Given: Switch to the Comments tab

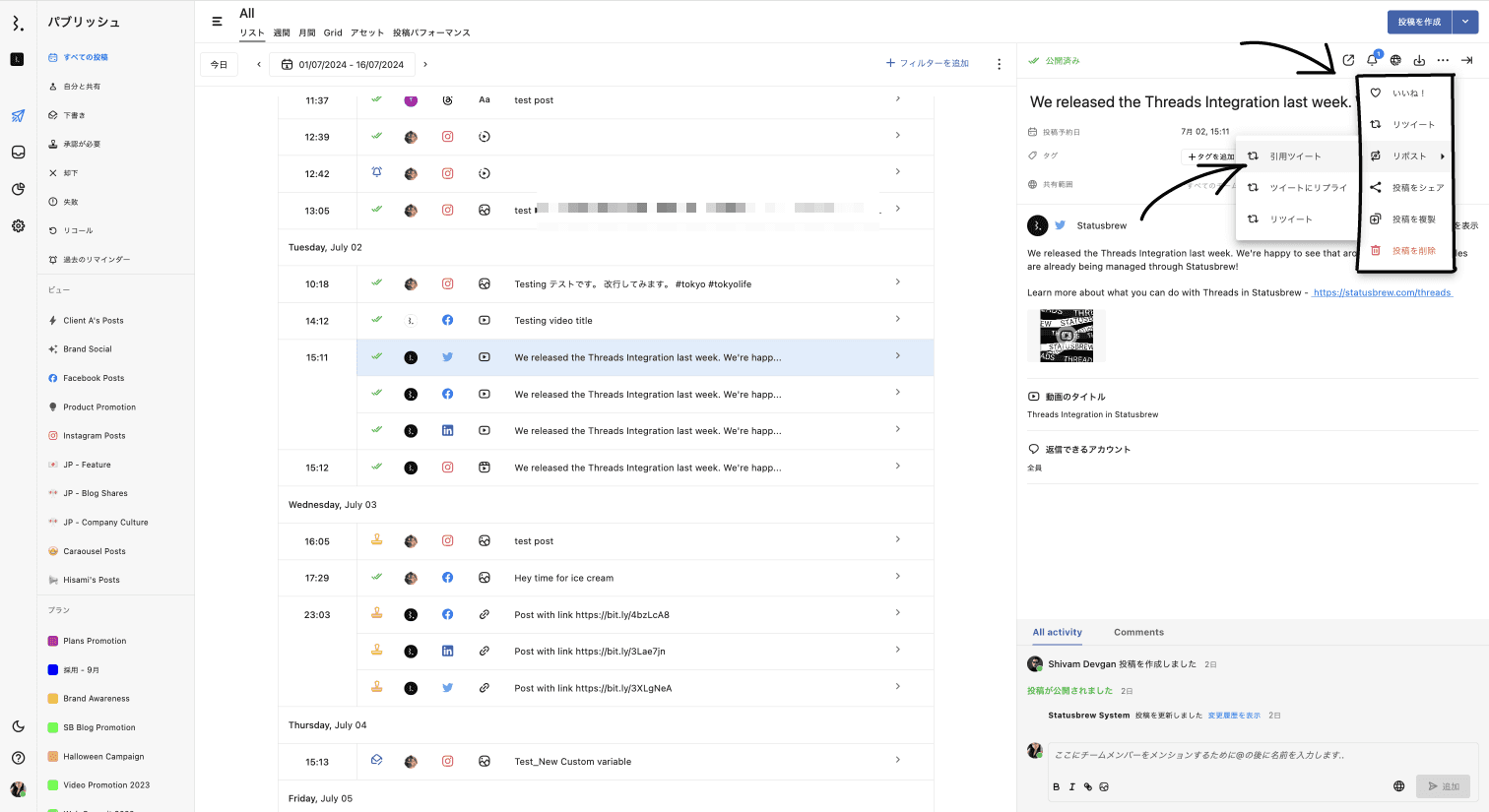Looking at the screenshot, I should point(1138,633).
